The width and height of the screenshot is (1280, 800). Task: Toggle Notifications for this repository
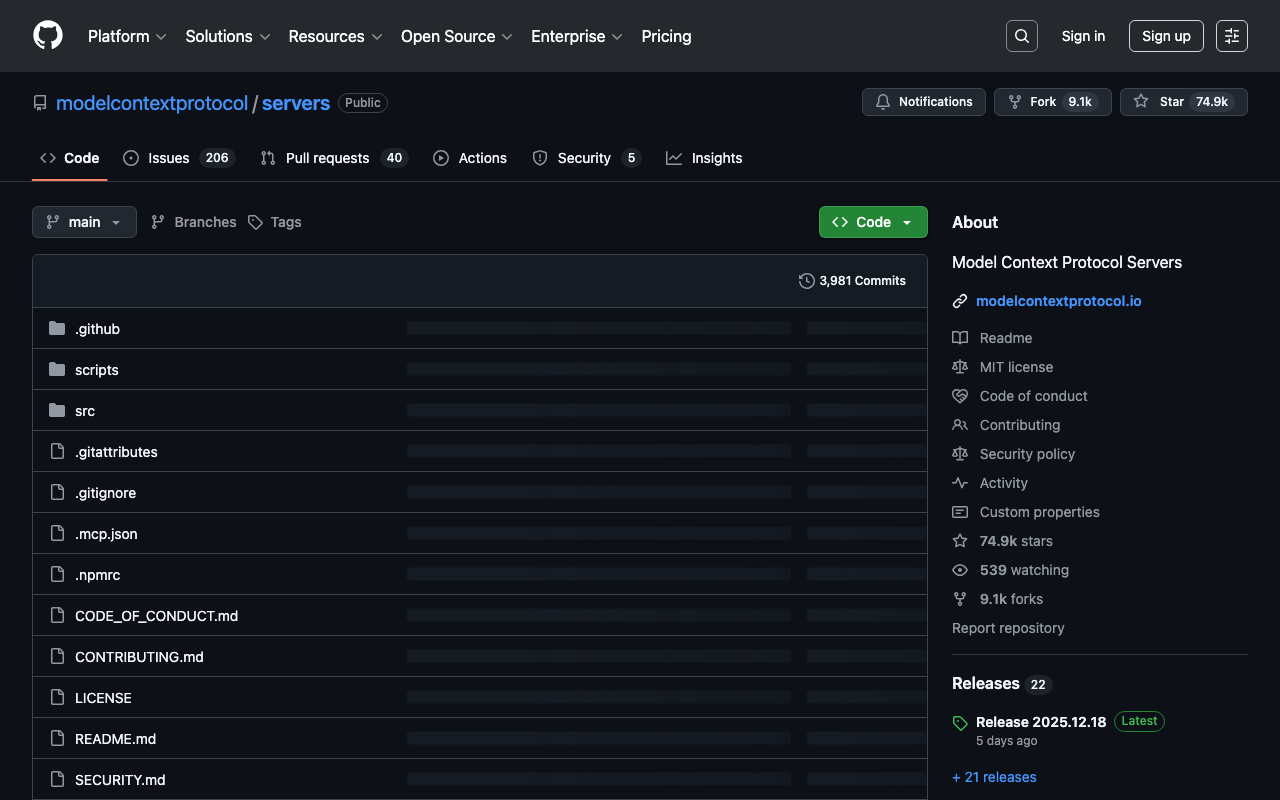pyautogui.click(x=923, y=102)
